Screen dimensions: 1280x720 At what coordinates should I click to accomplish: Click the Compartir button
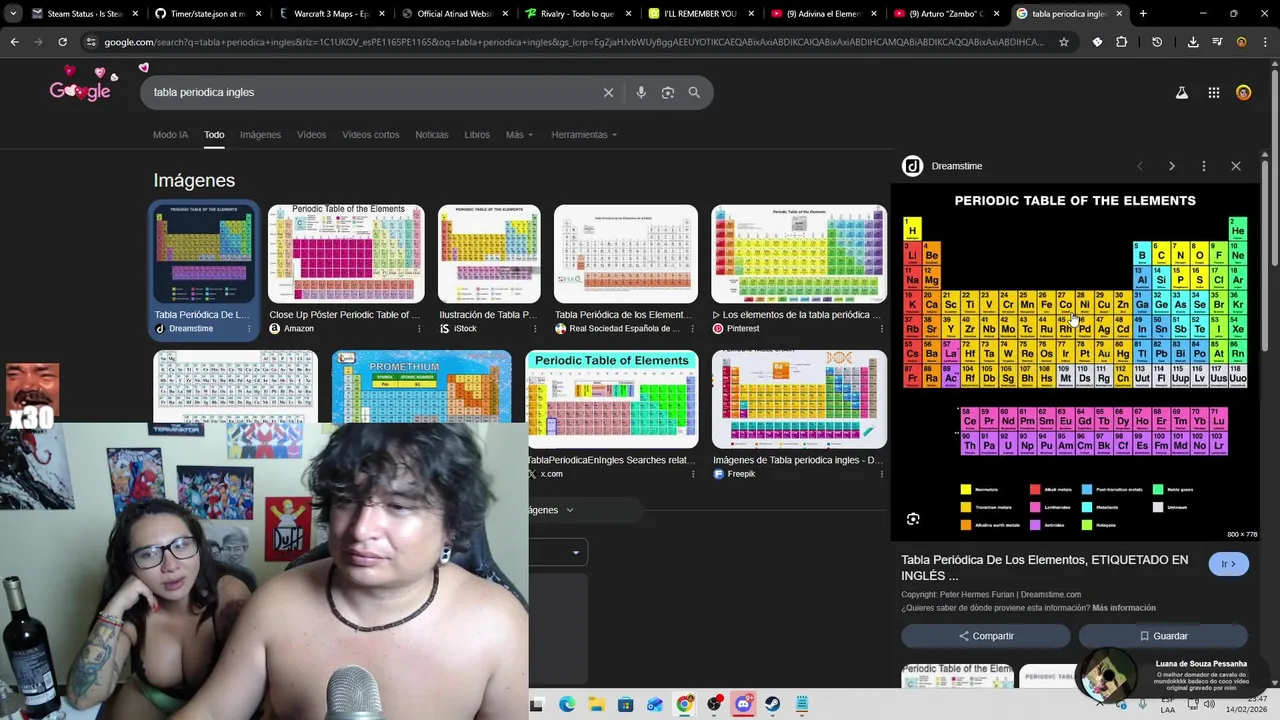click(x=986, y=636)
